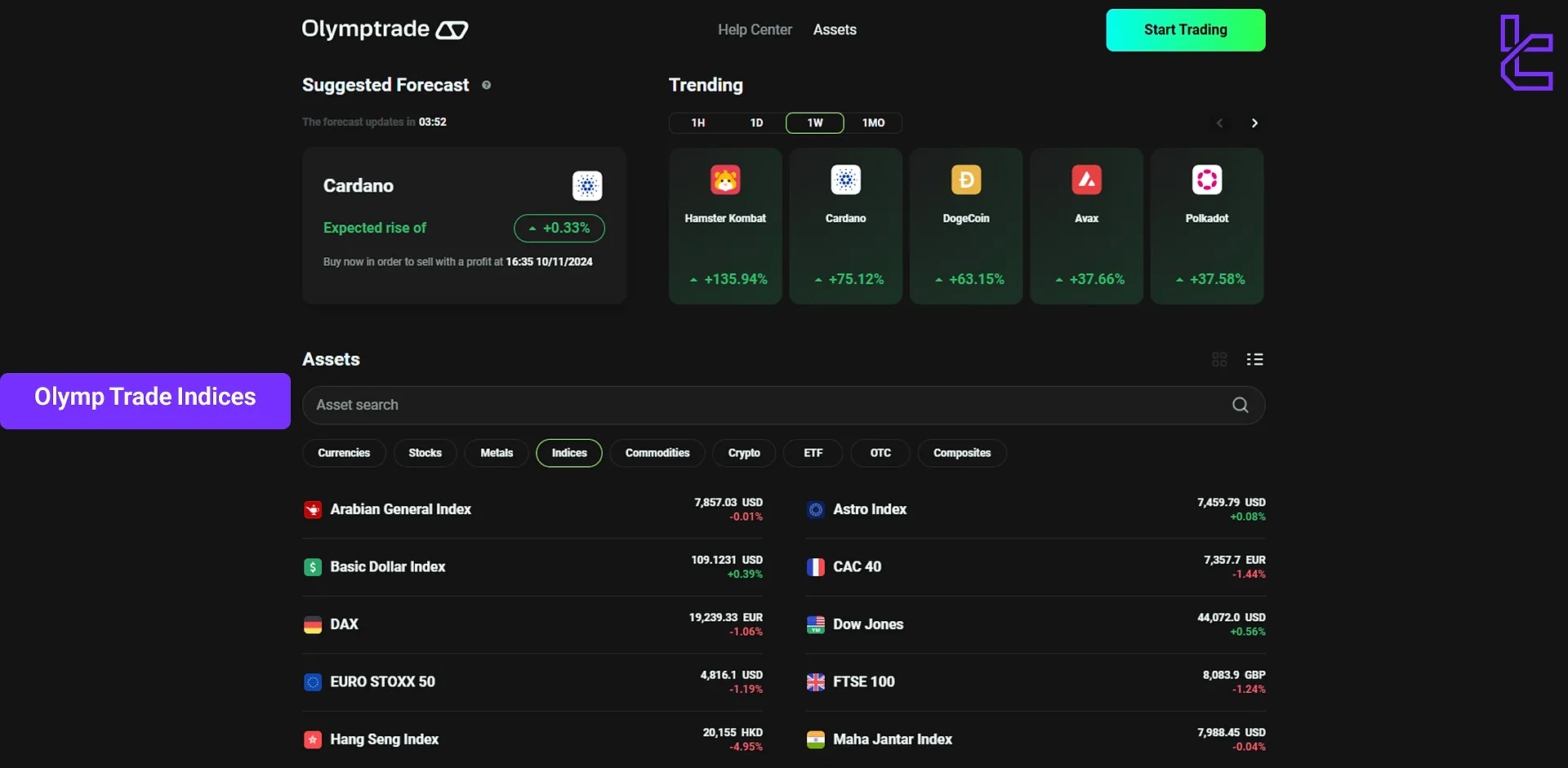Open the CAC 40 asset row
The height and width of the screenshot is (768, 1568).
point(1036,567)
